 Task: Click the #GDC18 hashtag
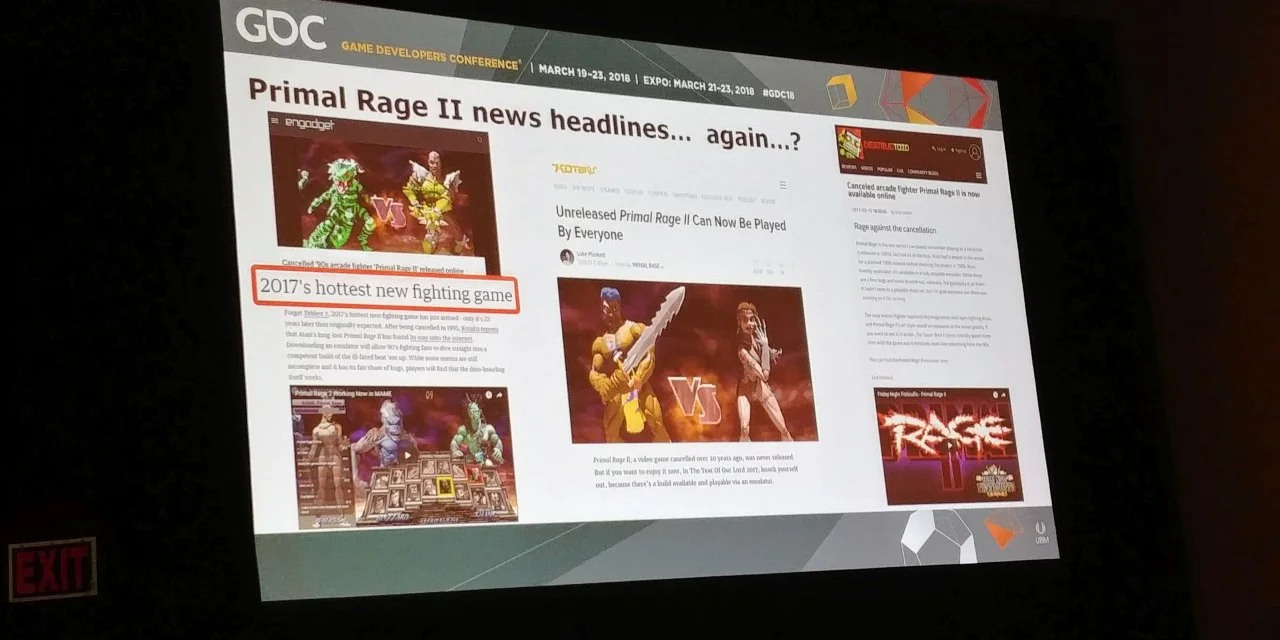779,92
